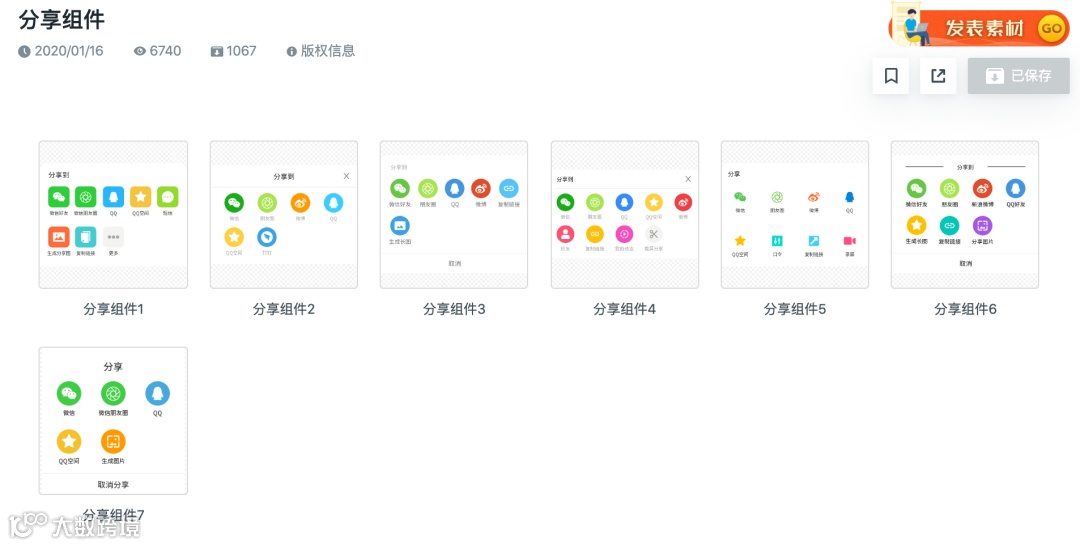Image resolution: width=1080 pixels, height=546 pixels.
Task: Click 录屏 video camera icon in 分享组件5
Action: [x=849, y=241]
